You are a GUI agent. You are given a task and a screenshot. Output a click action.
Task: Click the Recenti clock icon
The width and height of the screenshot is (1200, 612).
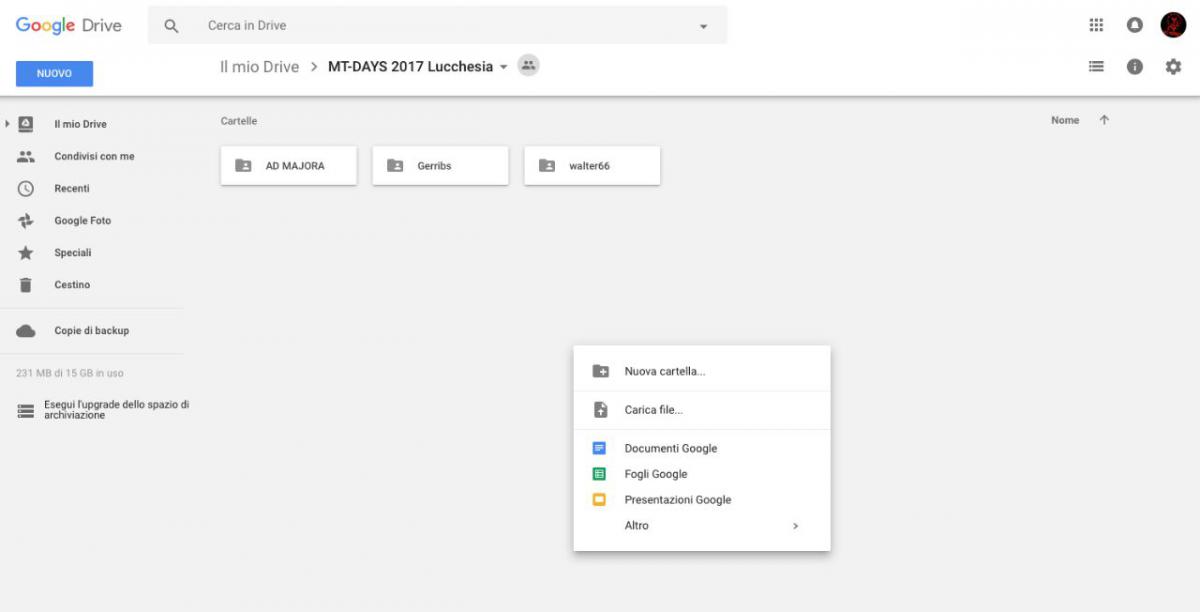click(26, 188)
